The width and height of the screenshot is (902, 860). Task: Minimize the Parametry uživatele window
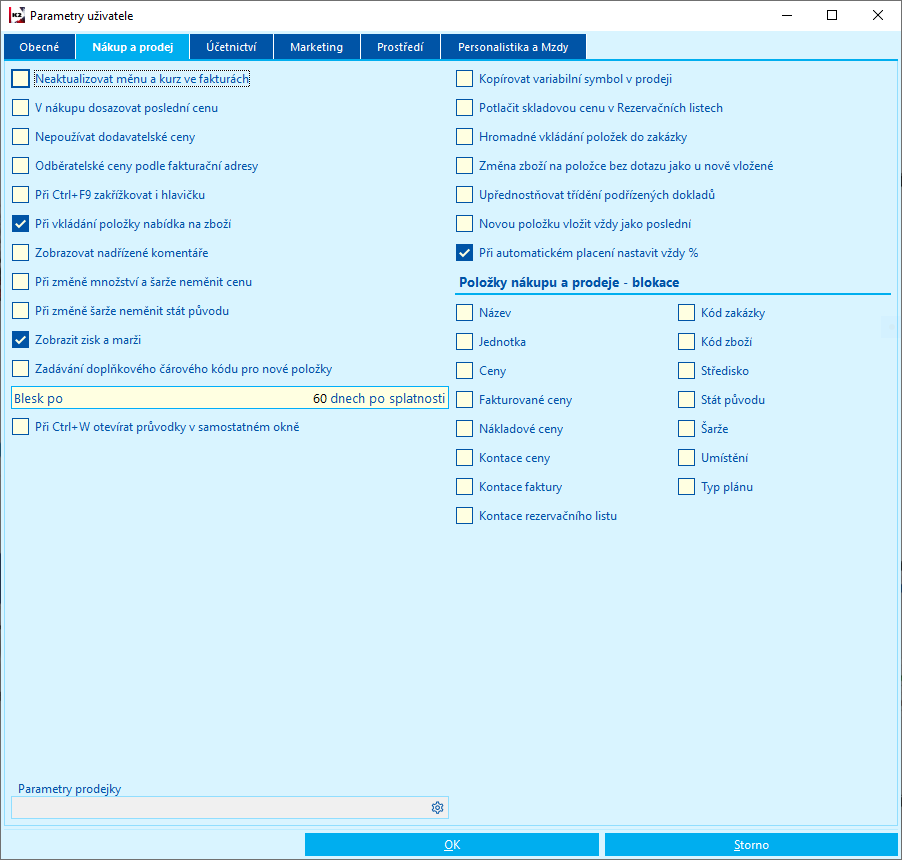pyautogui.click(x=787, y=16)
